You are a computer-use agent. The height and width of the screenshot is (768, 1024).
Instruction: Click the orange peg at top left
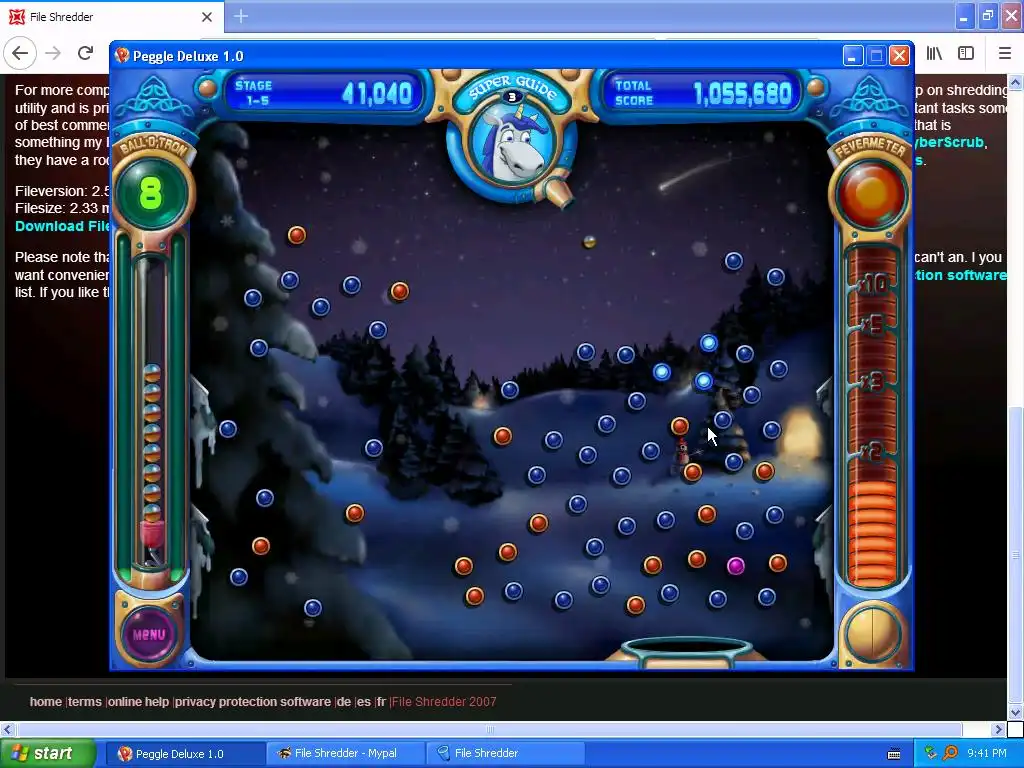pyautogui.click(x=297, y=234)
